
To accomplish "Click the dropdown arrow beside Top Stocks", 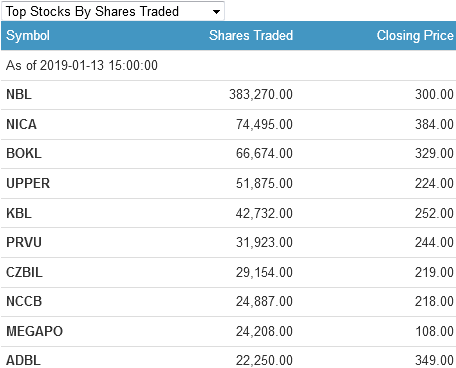I will tap(216, 12).
